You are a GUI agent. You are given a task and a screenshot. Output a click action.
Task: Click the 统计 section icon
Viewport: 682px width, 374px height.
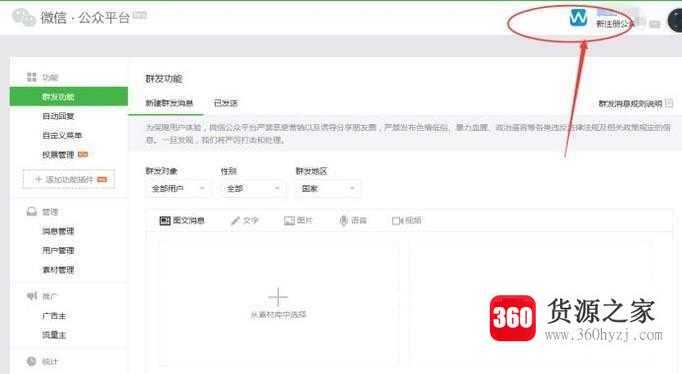pos(31,361)
